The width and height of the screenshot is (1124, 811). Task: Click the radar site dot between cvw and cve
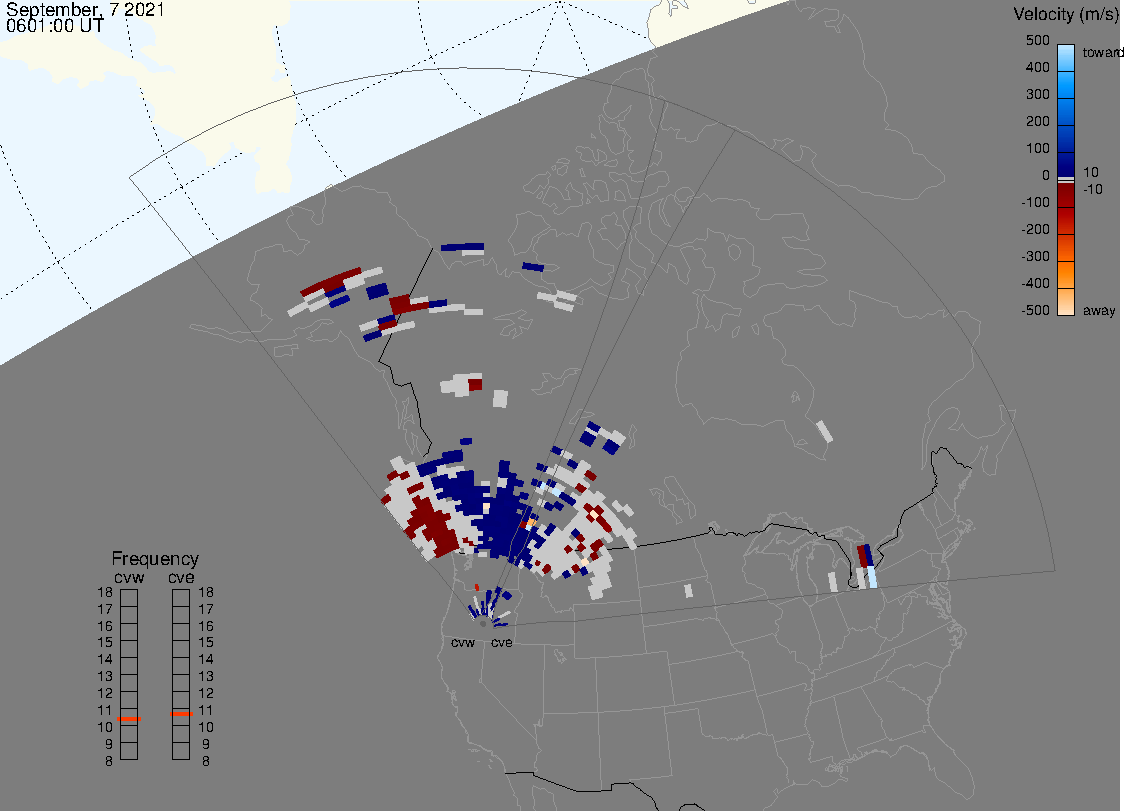(482, 624)
